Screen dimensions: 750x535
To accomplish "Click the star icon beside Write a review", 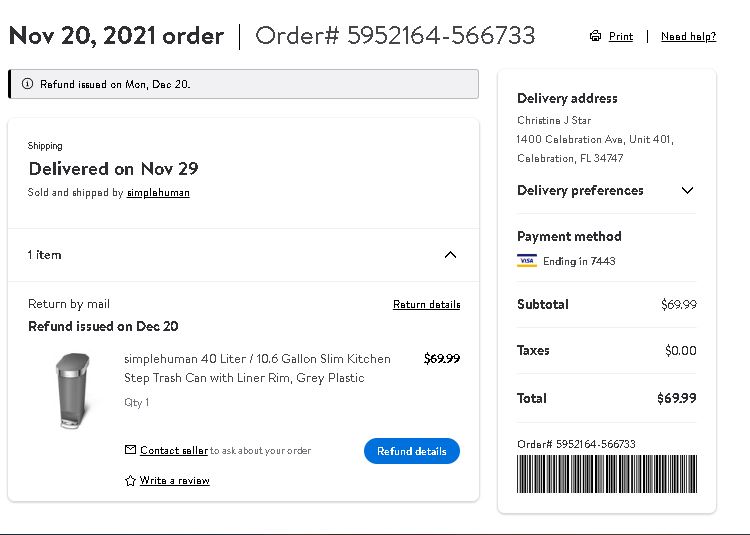I will tap(130, 480).
